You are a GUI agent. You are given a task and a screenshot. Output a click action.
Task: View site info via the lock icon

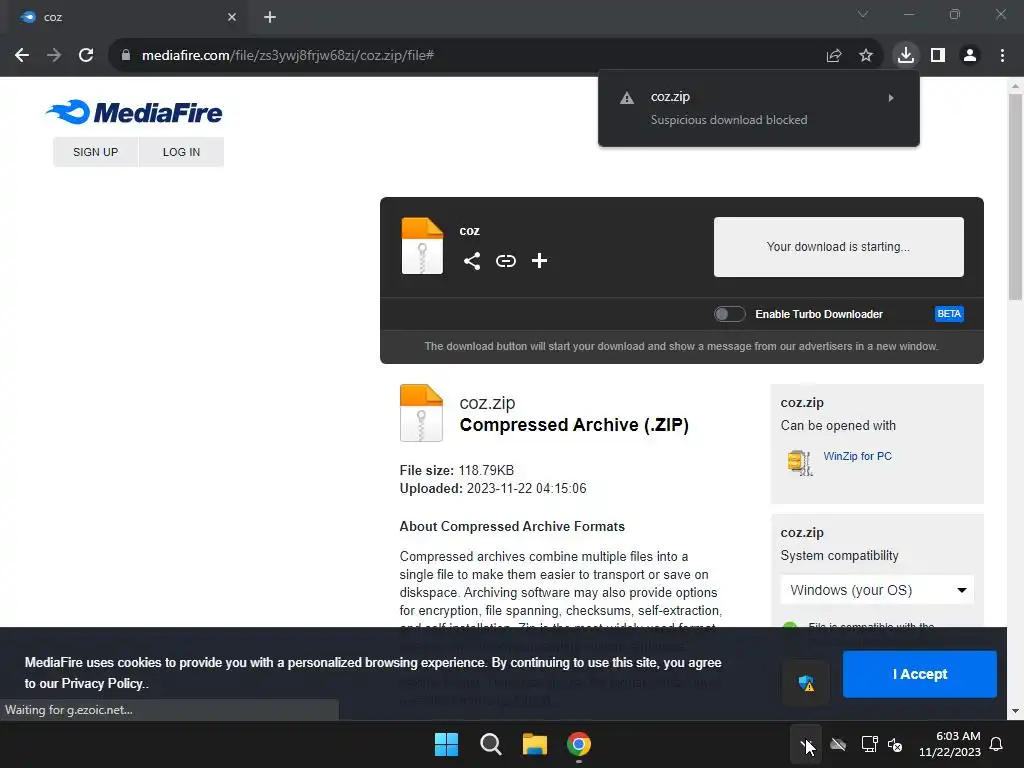tap(125, 56)
